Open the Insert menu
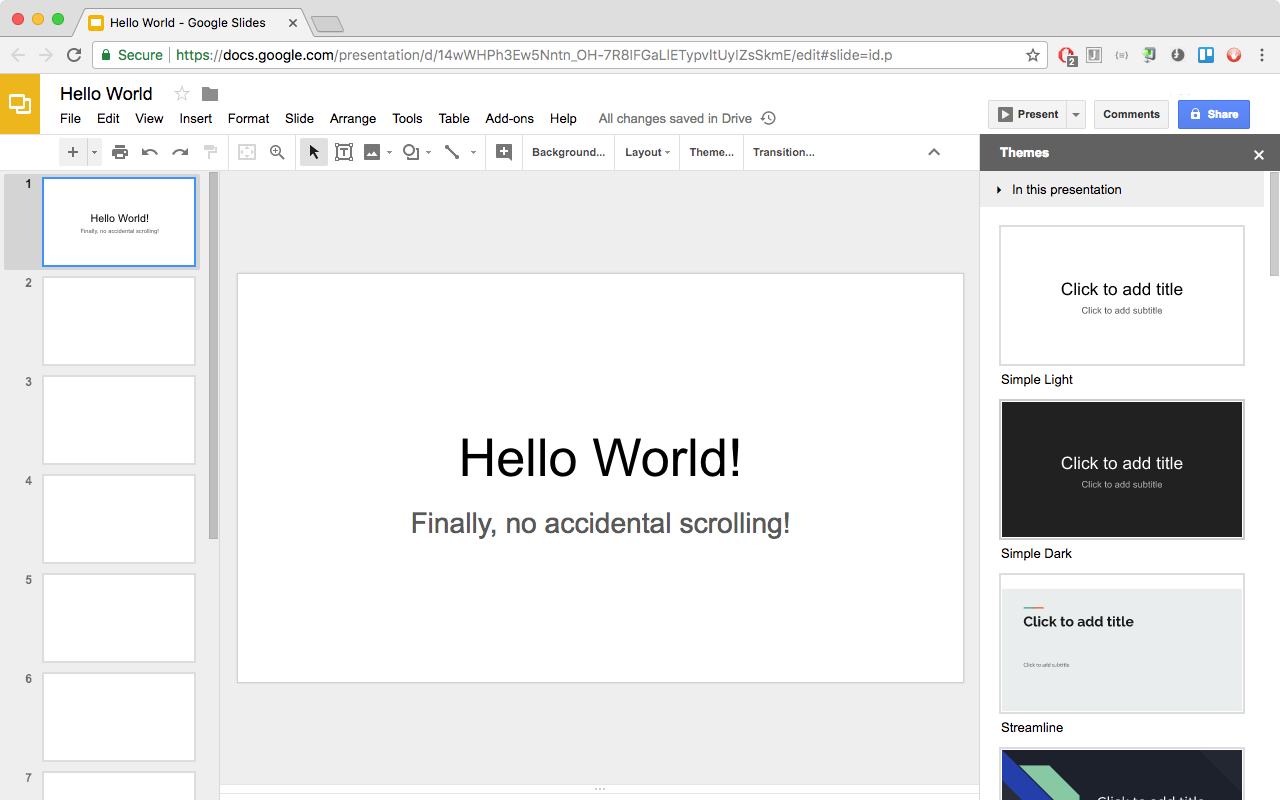Image resolution: width=1280 pixels, height=800 pixels. coord(195,118)
